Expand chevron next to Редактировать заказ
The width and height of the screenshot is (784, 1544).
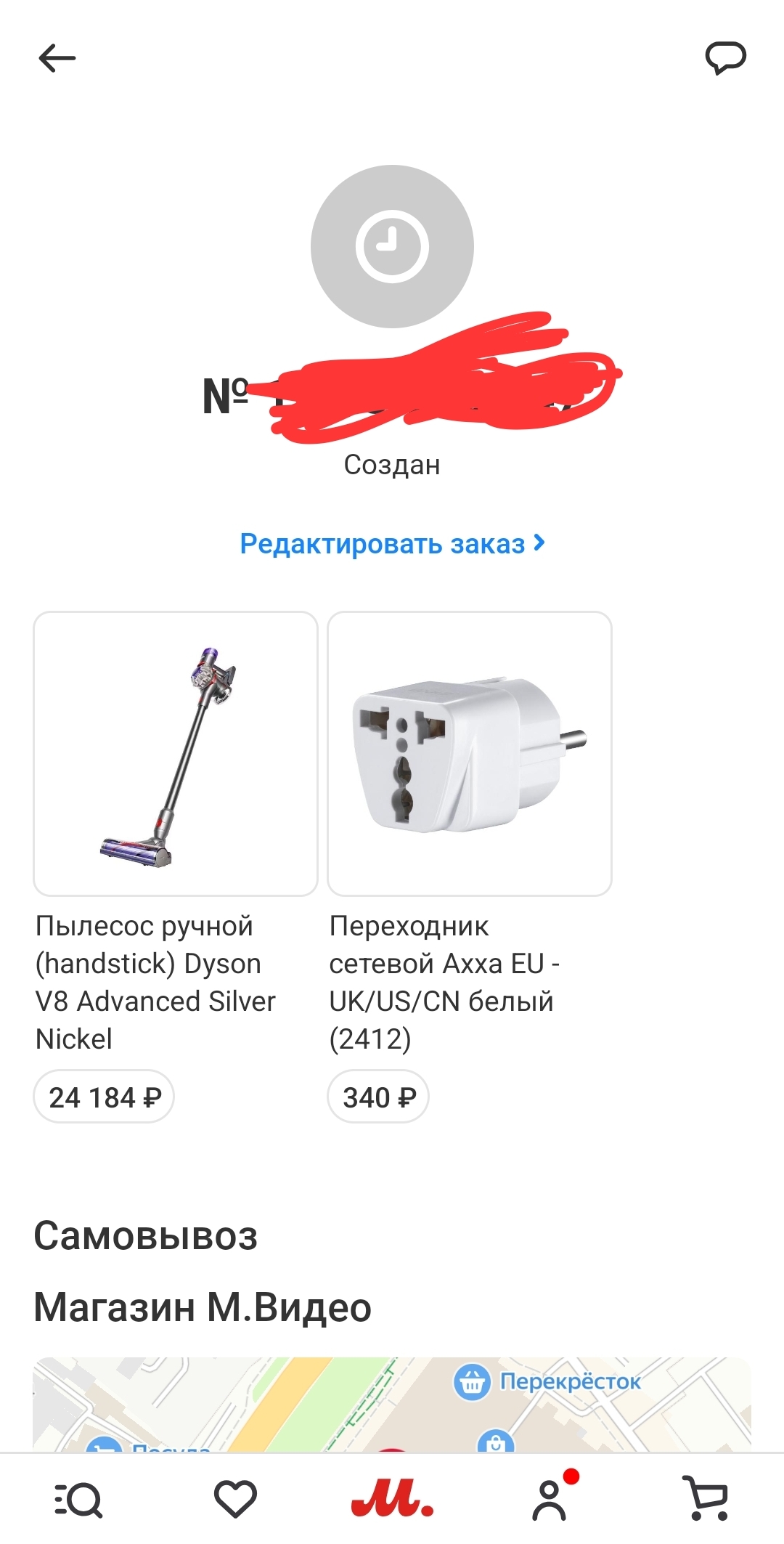539,543
